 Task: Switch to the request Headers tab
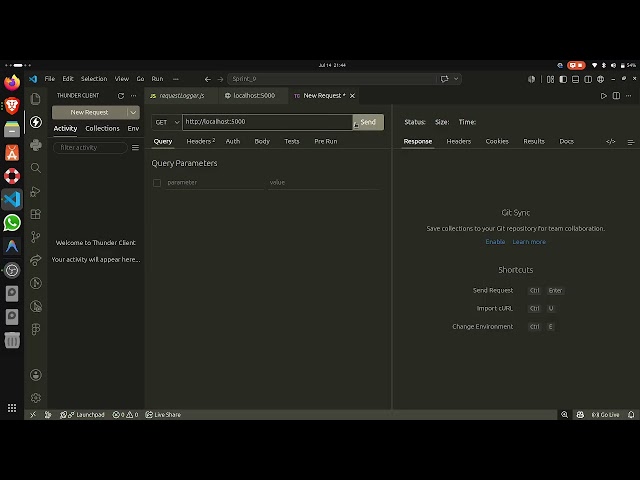pyautogui.click(x=200, y=141)
